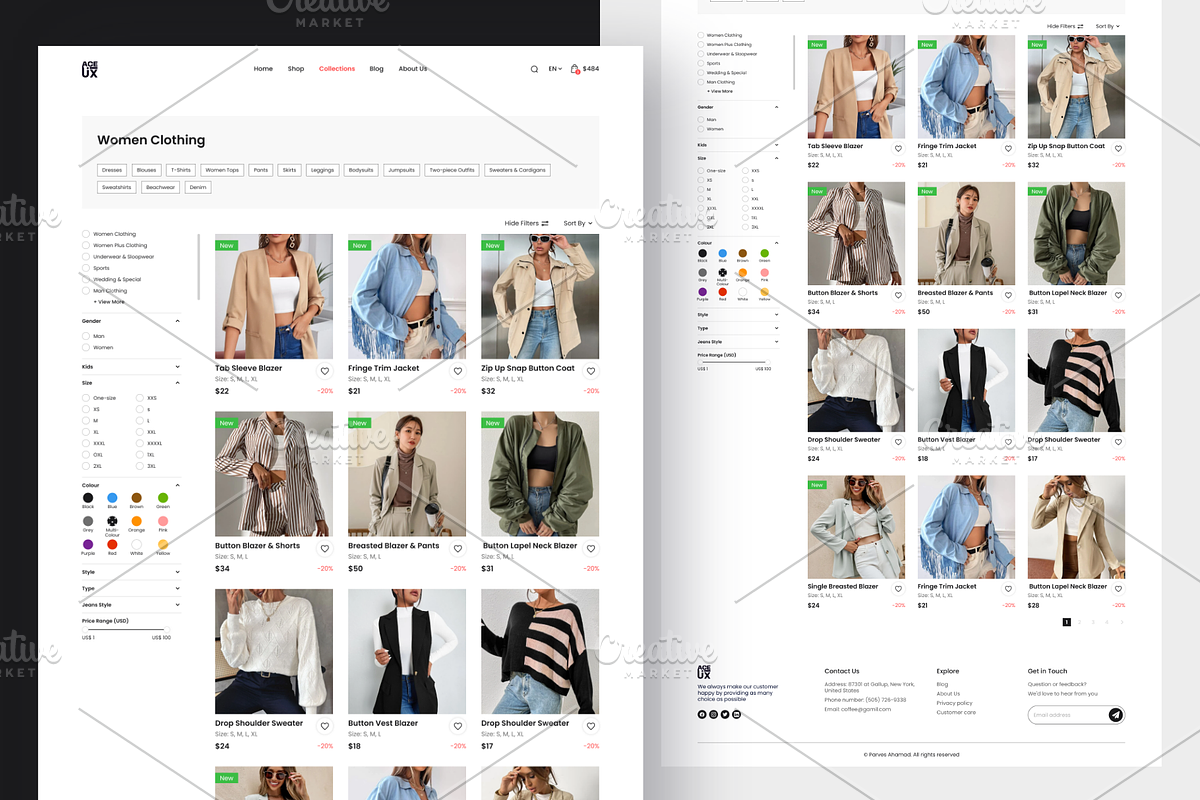
Task: Heart the Zip Up Snap Button Coat, left page
Action: 591,371
